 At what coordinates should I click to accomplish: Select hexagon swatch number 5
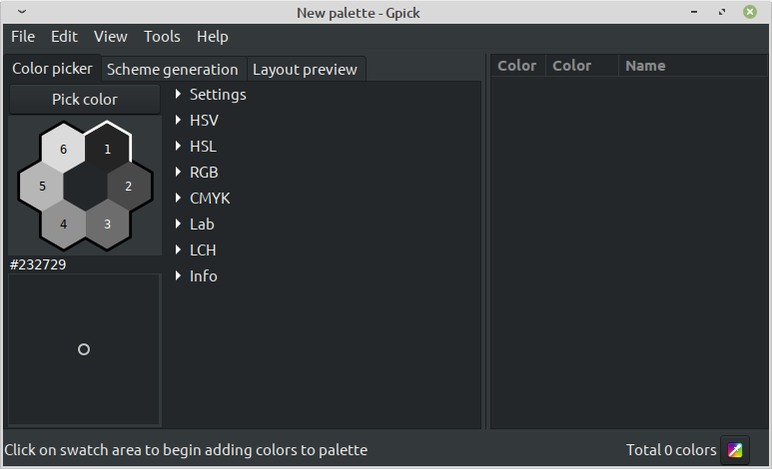[42, 187]
